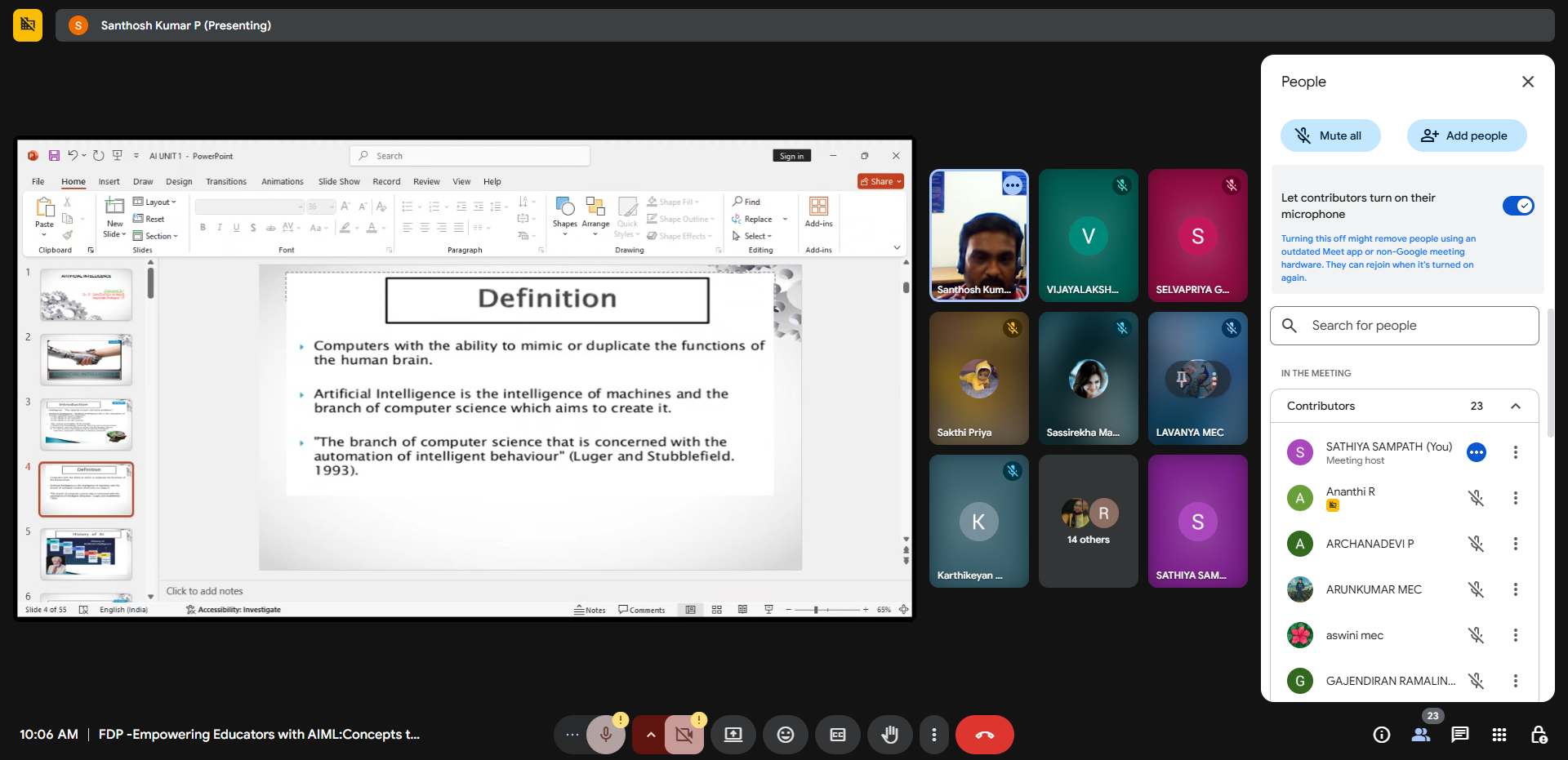
Task: Open the Insert tab in PowerPoint
Action: (109, 182)
